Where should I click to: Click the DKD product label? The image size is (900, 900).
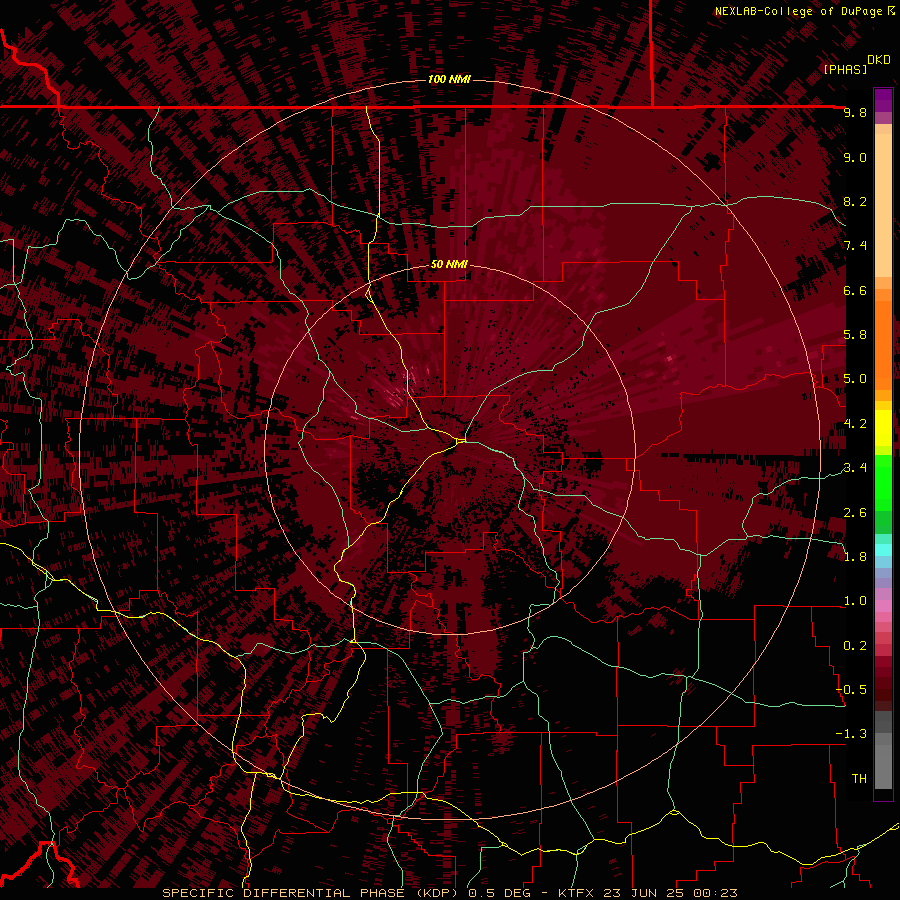tap(879, 60)
